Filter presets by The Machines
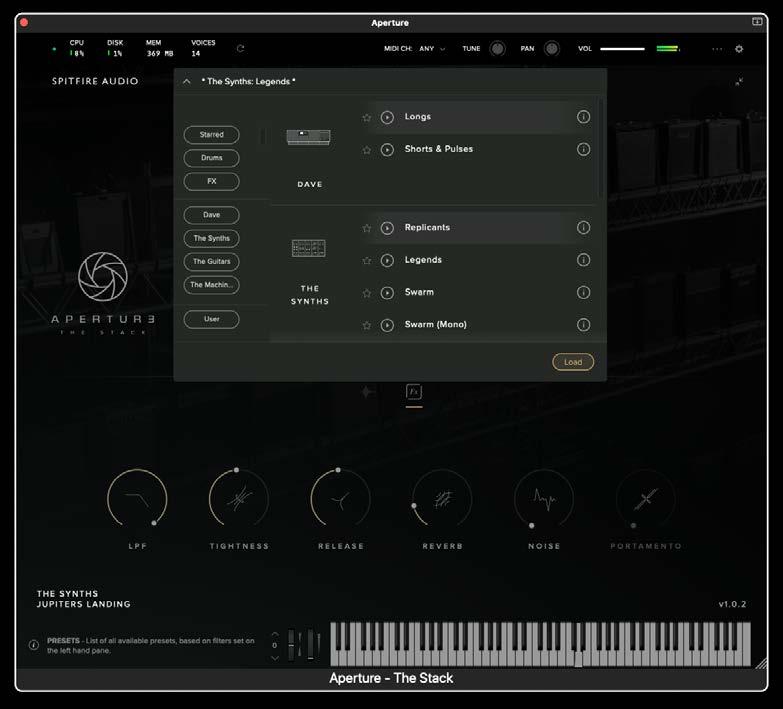 coord(211,285)
